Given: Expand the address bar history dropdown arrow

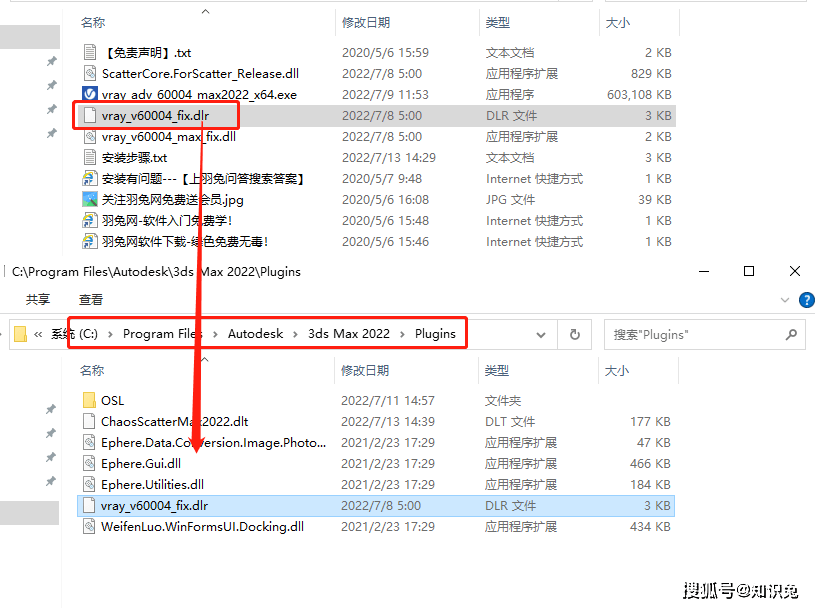Looking at the screenshot, I should tap(544, 335).
